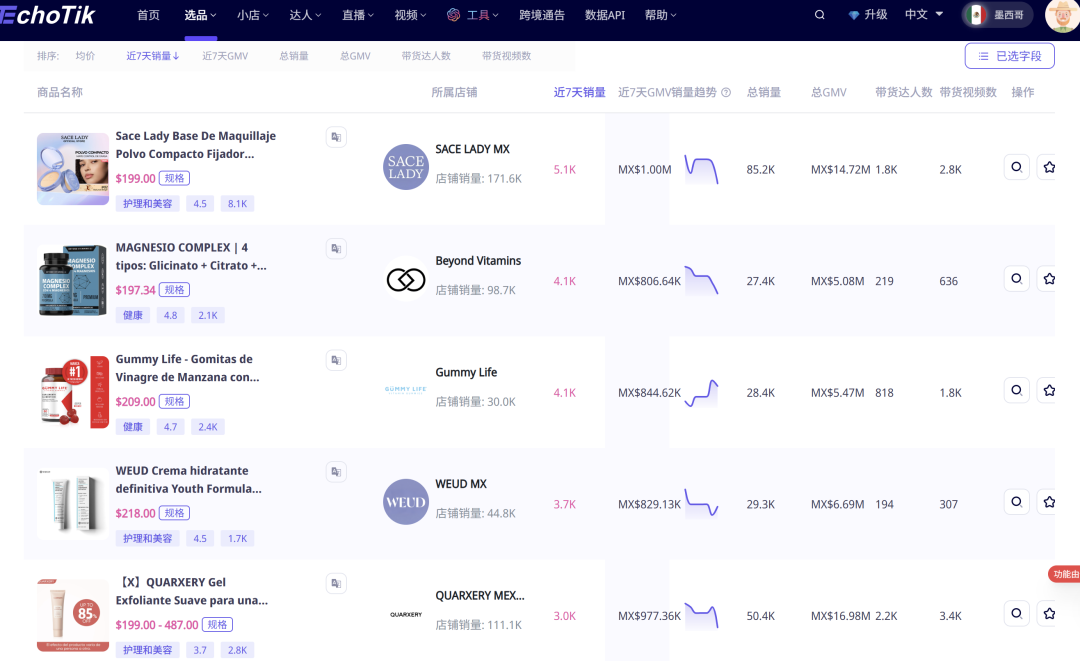1080x661 pixels.
Task: Click the Beyond Vitamins store logo
Action: pyautogui.click(x=405, y=280)
